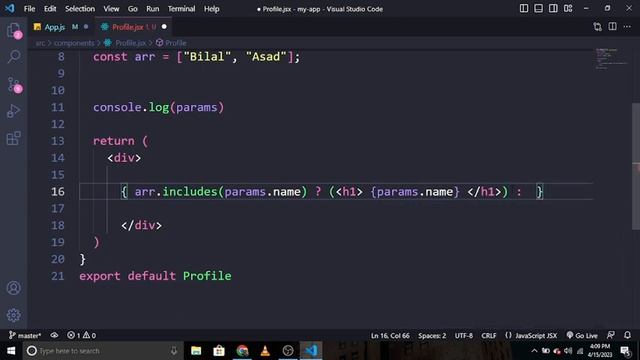Click 'export default Profile' line
Viewport: 640px width, 360px height.
pos(155,276)
